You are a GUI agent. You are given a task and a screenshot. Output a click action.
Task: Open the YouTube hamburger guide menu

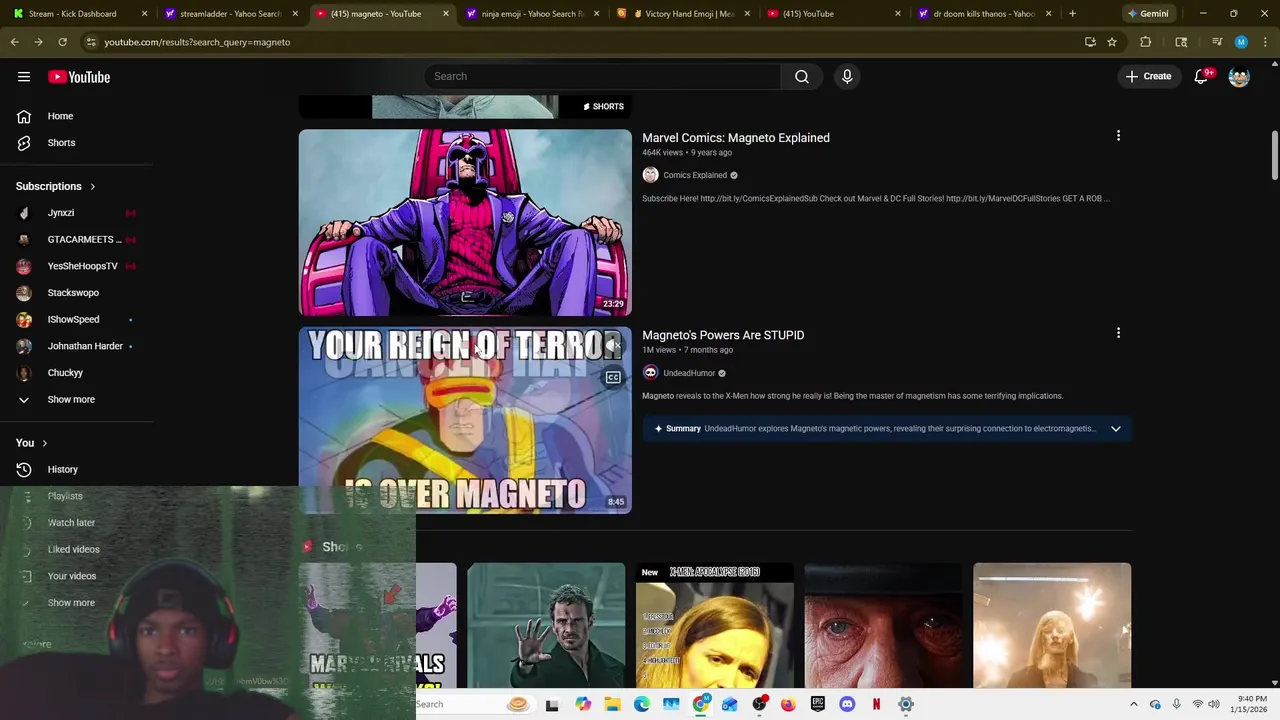[x=24, y=77]
